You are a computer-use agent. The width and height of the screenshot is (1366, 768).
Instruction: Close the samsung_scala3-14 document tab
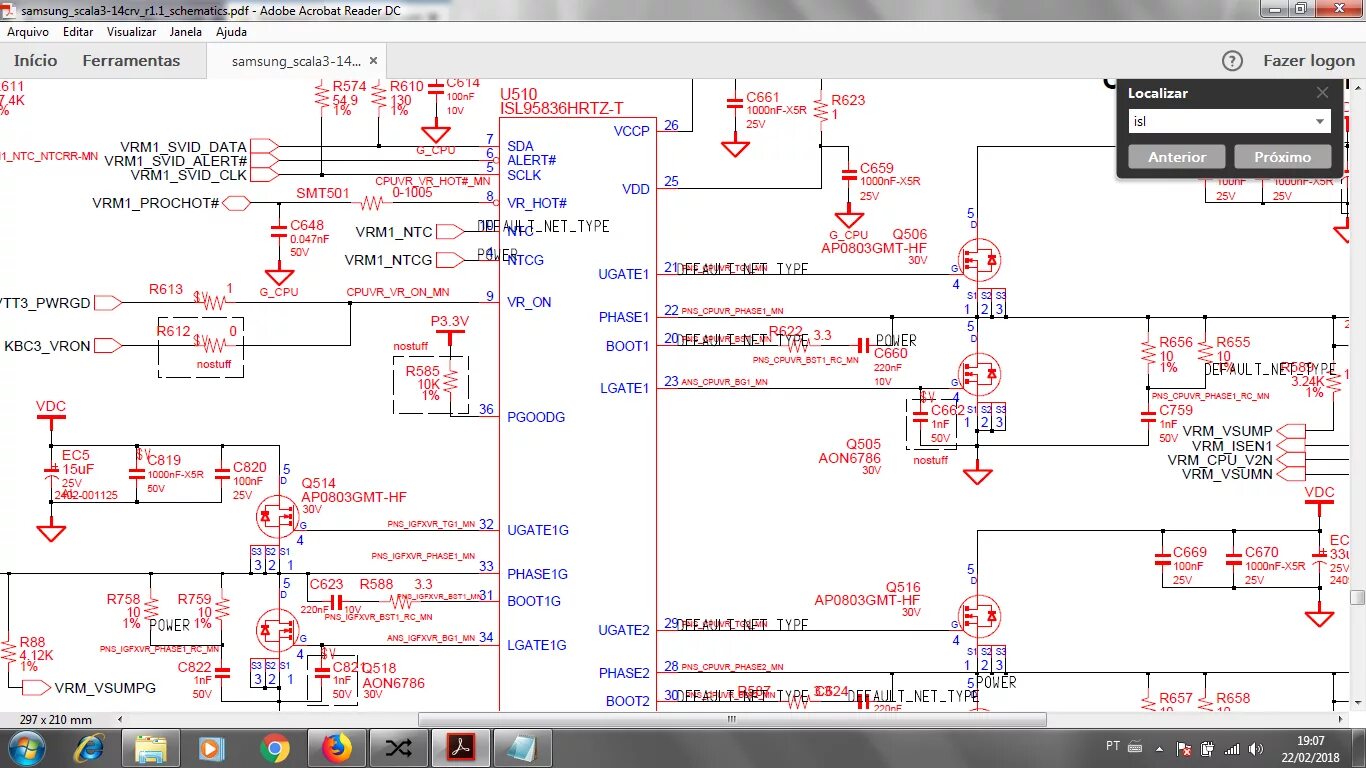373,61
